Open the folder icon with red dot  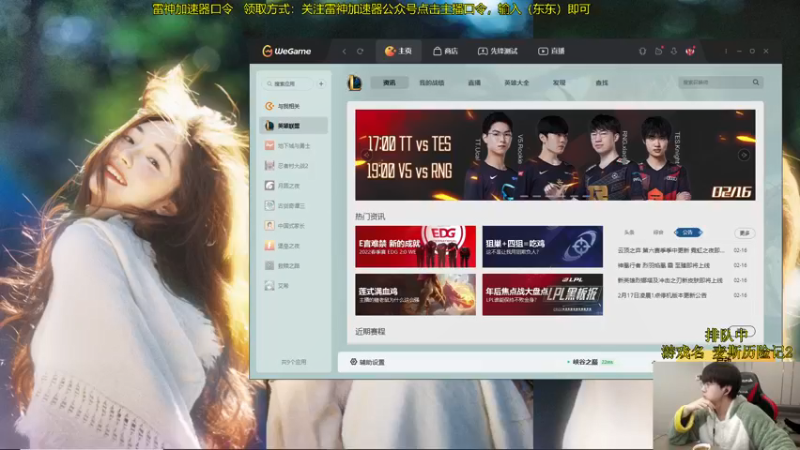click(x=659, y=51)
